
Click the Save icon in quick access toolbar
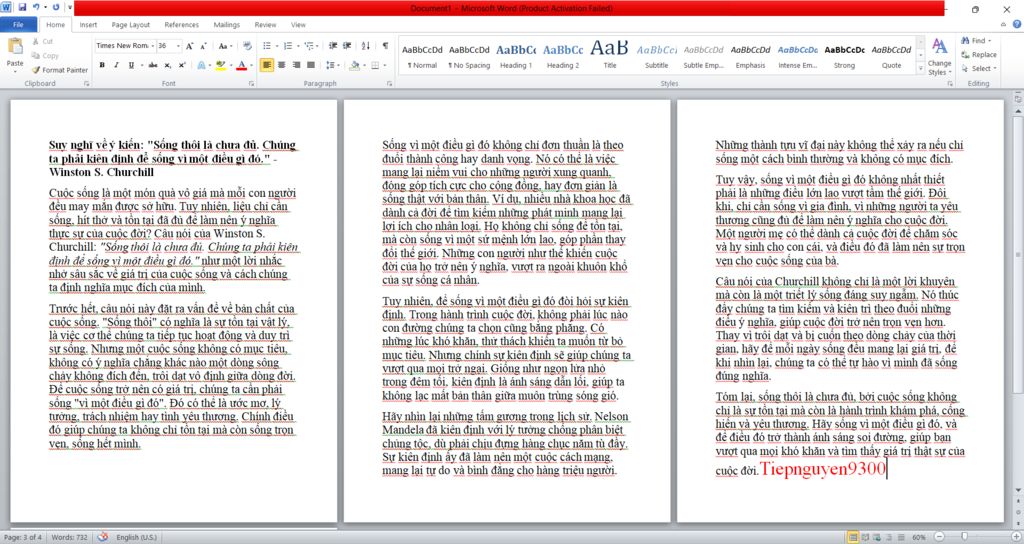[22, 8]
